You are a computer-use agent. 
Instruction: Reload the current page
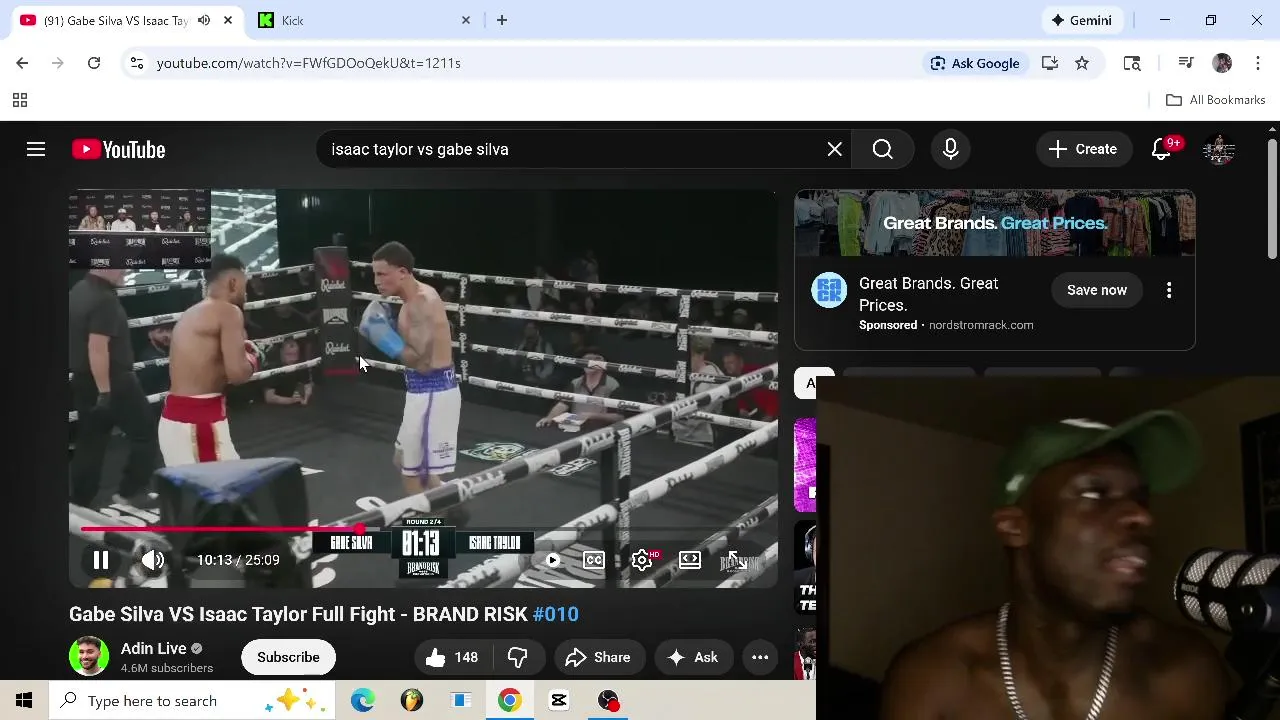(94, 63)
